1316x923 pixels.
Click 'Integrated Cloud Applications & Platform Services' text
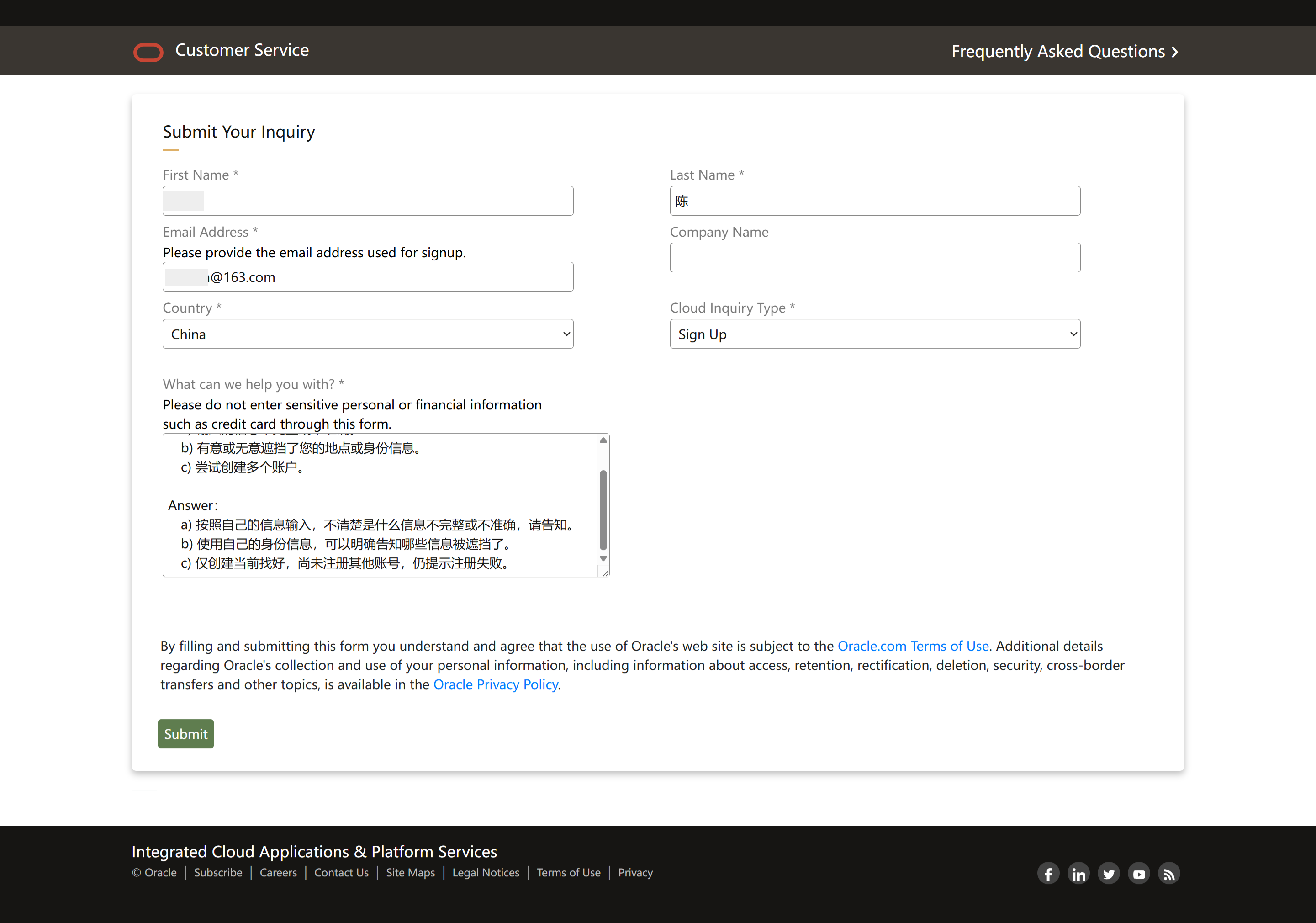tap(314, 851)
